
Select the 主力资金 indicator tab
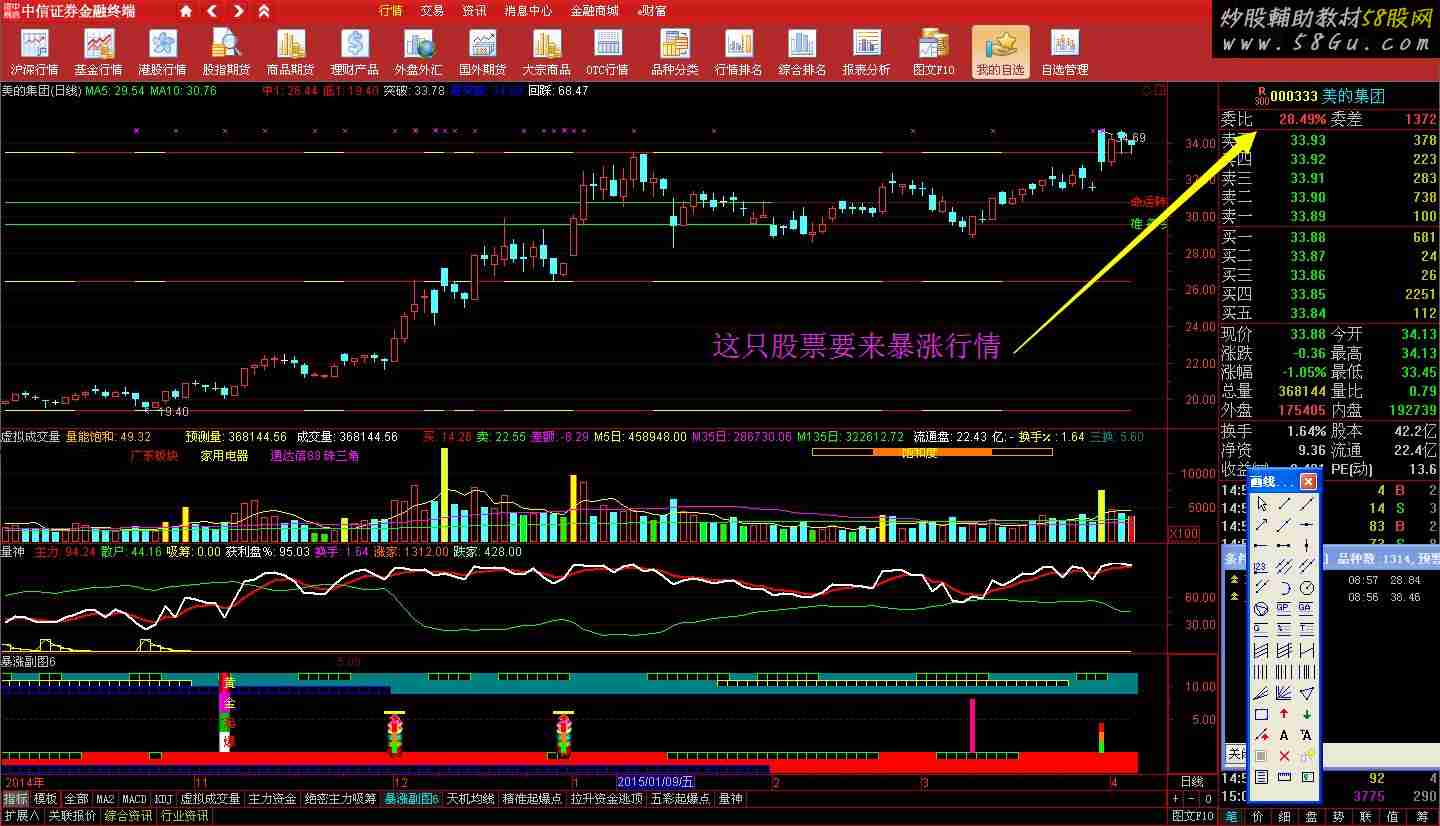(273, 799)
